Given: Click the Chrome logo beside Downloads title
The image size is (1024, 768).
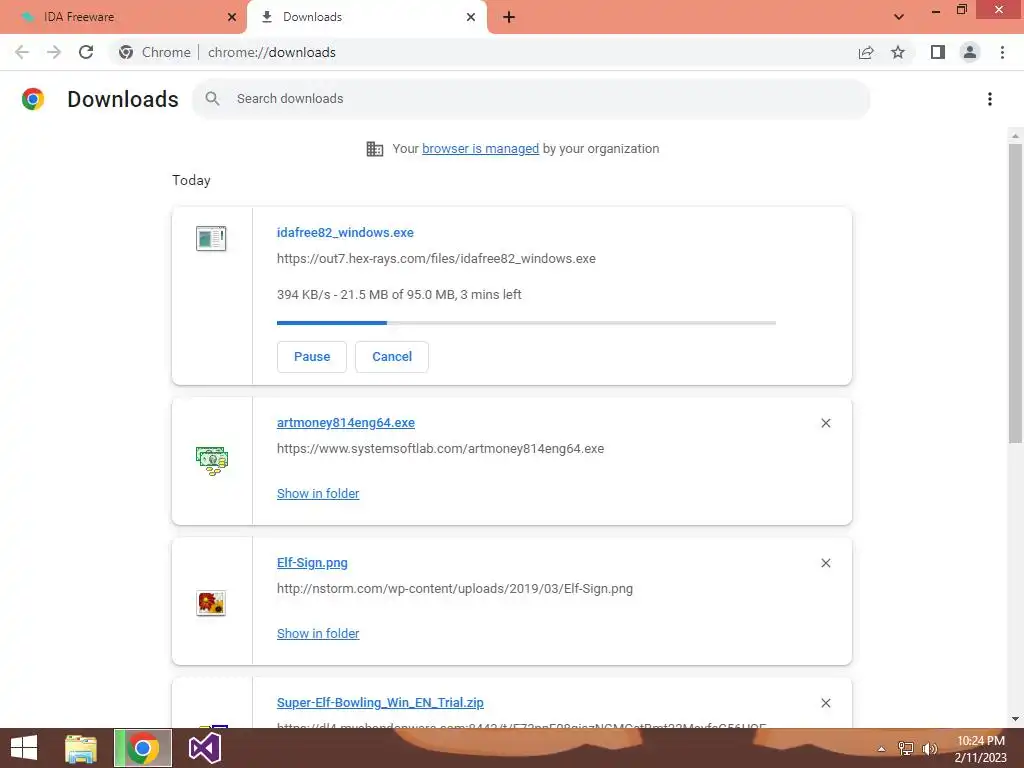Looking at the screenshot, I should pos(33,99).
